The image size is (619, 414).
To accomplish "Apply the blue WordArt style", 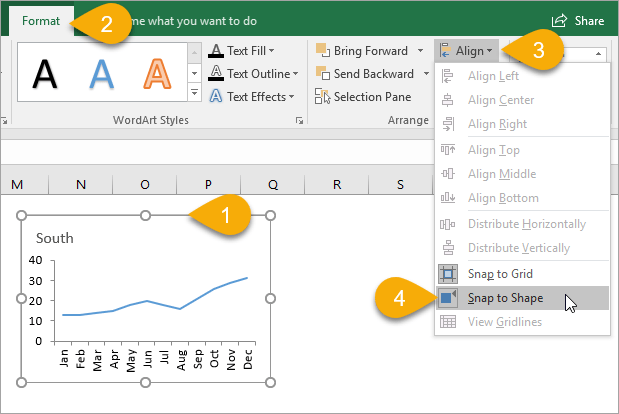I will pyautogui.click(x=101, y=73).
